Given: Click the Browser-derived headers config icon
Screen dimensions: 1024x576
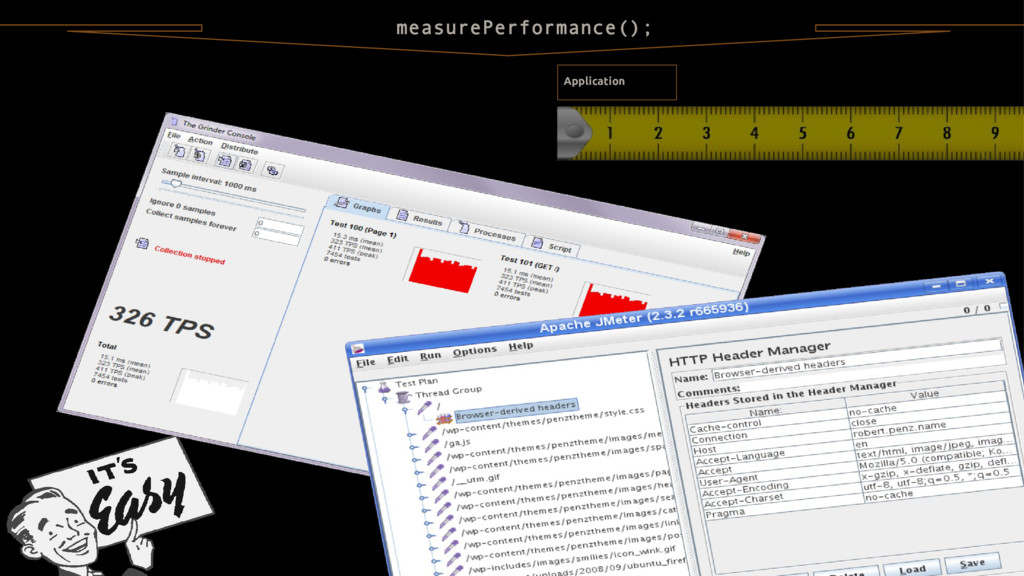Looking at the screenshot, I should 444,419.
